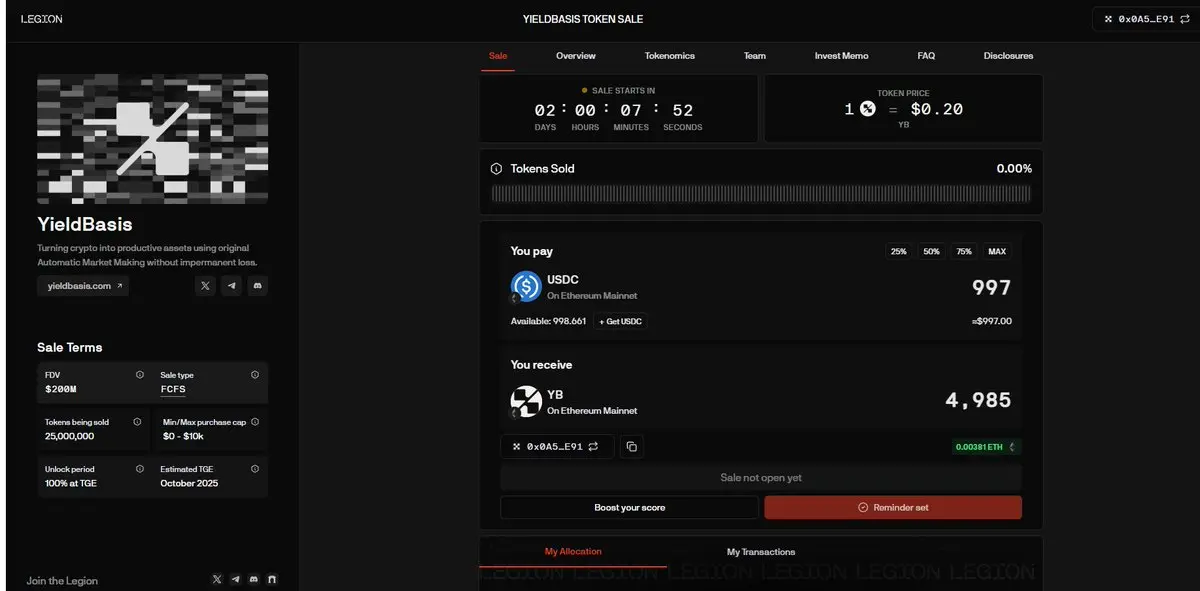This screenshot has width=1200, height=591.
Task: Copy the wallet address with the copy icon
Action: click(x=631, y=446)
